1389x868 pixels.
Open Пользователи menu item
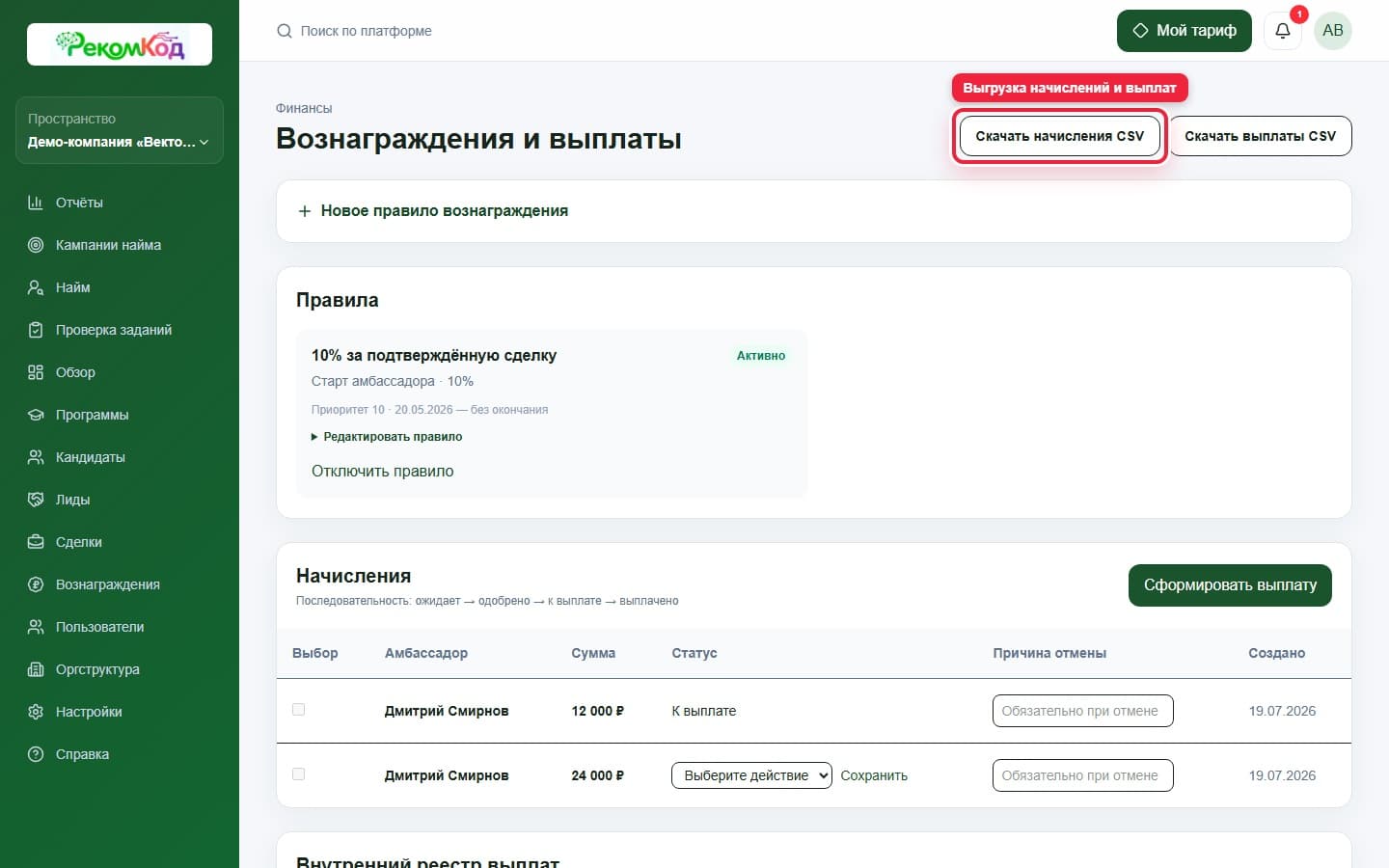(x=120, y=627)
